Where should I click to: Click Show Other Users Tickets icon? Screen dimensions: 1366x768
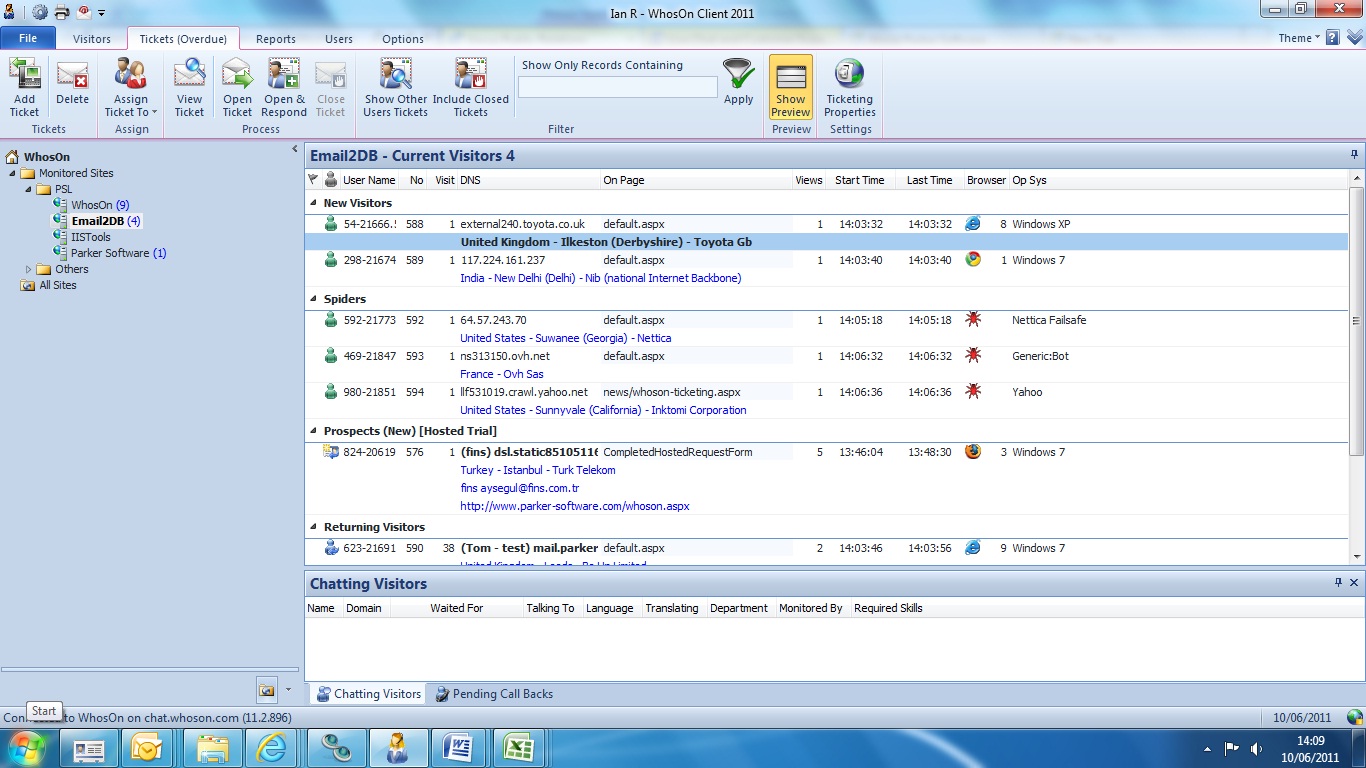(395, 87)
